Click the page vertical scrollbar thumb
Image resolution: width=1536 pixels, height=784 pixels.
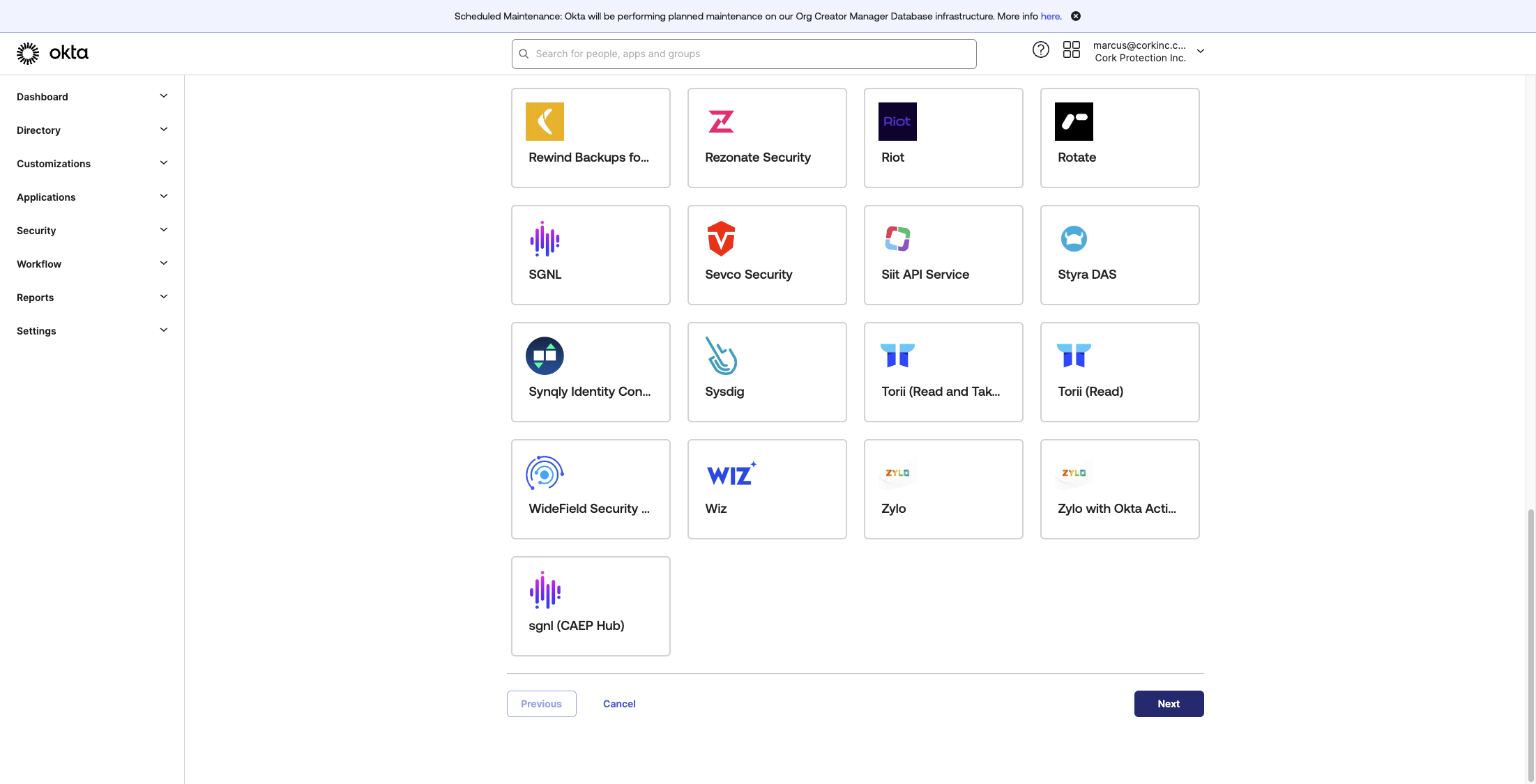point(1531,645)
